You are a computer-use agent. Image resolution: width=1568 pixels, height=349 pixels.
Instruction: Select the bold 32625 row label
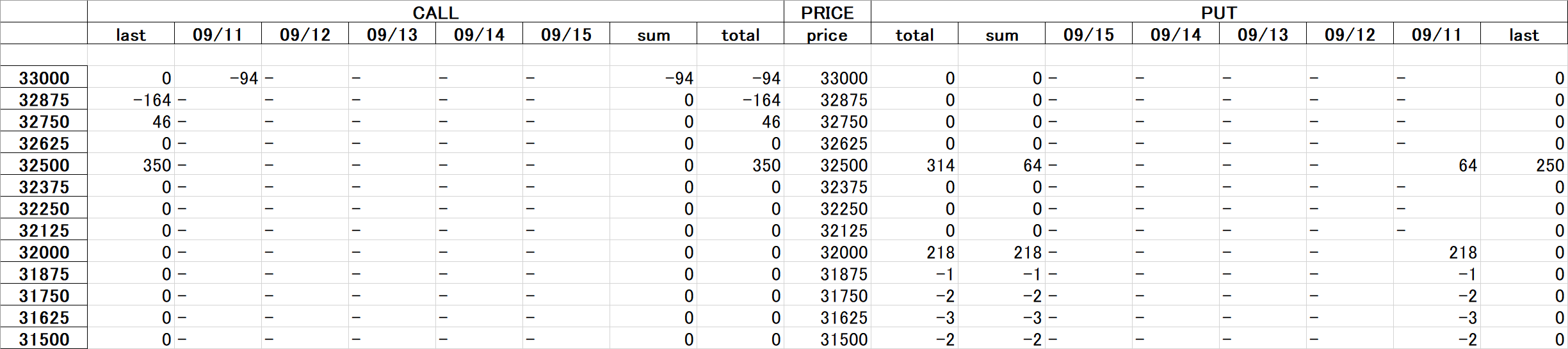(x=44, y=143)
